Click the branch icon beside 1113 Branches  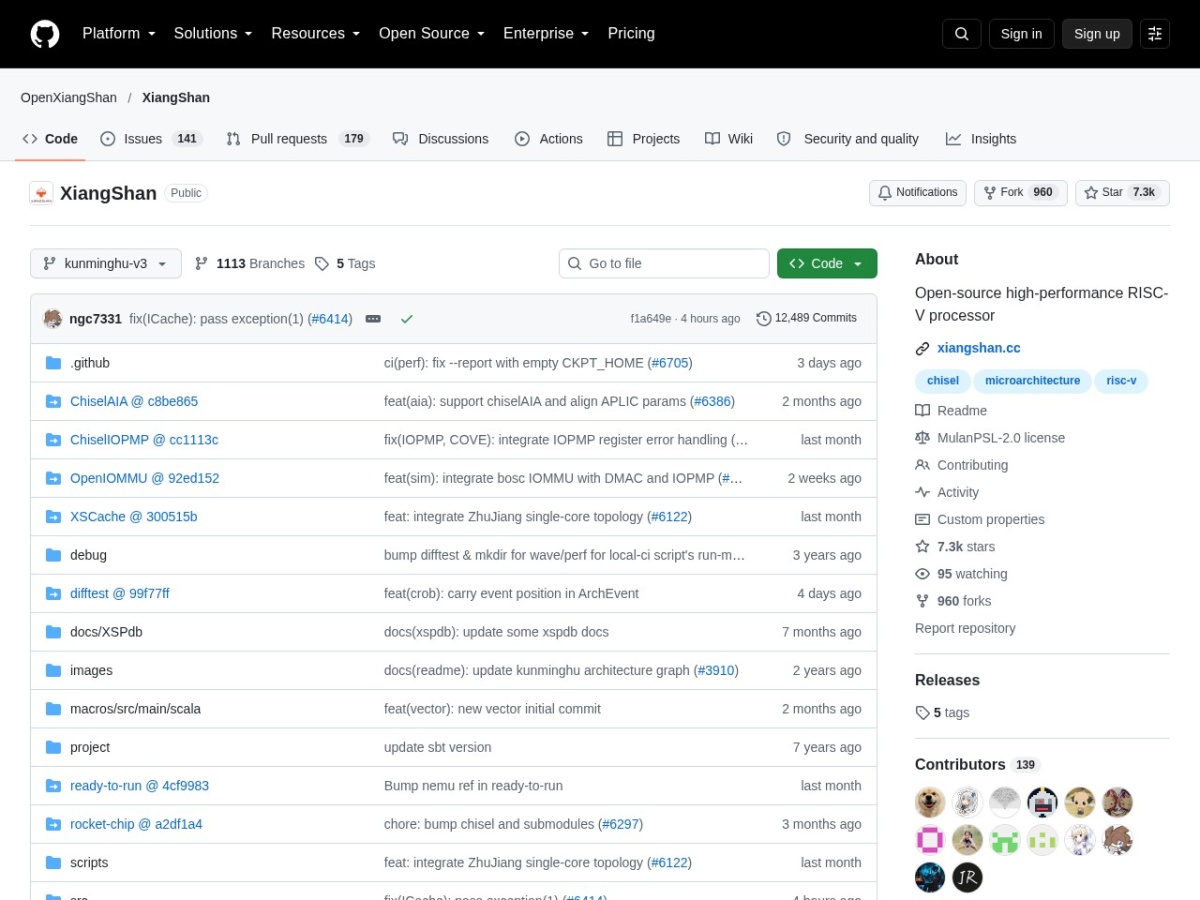pos(201,264)
